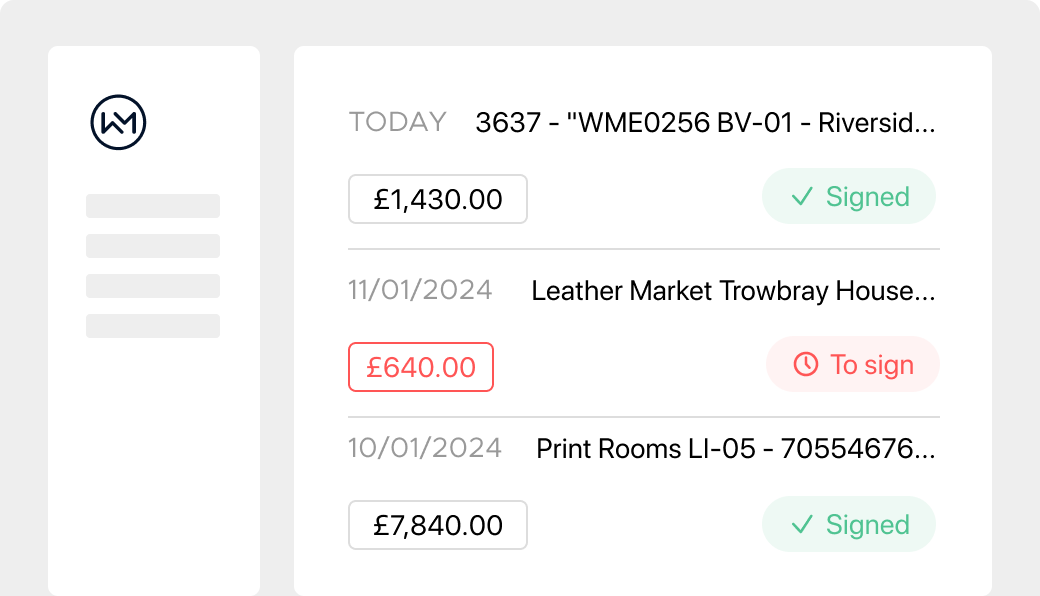This screenshot has width=1040, height=596.
Task: Click the £1,430.00 amount box
Action: [438, 199]
